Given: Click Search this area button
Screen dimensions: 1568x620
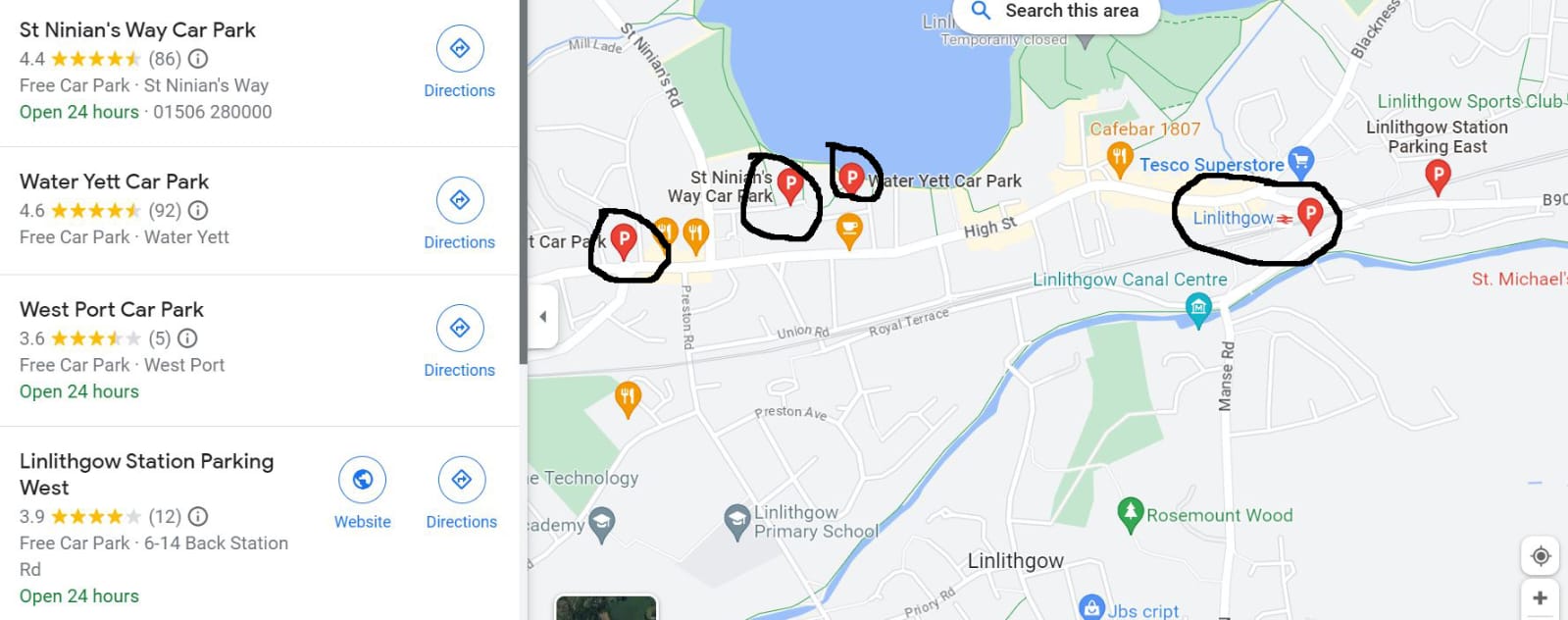Looking at the screenshot, I should pos(1054,12).
